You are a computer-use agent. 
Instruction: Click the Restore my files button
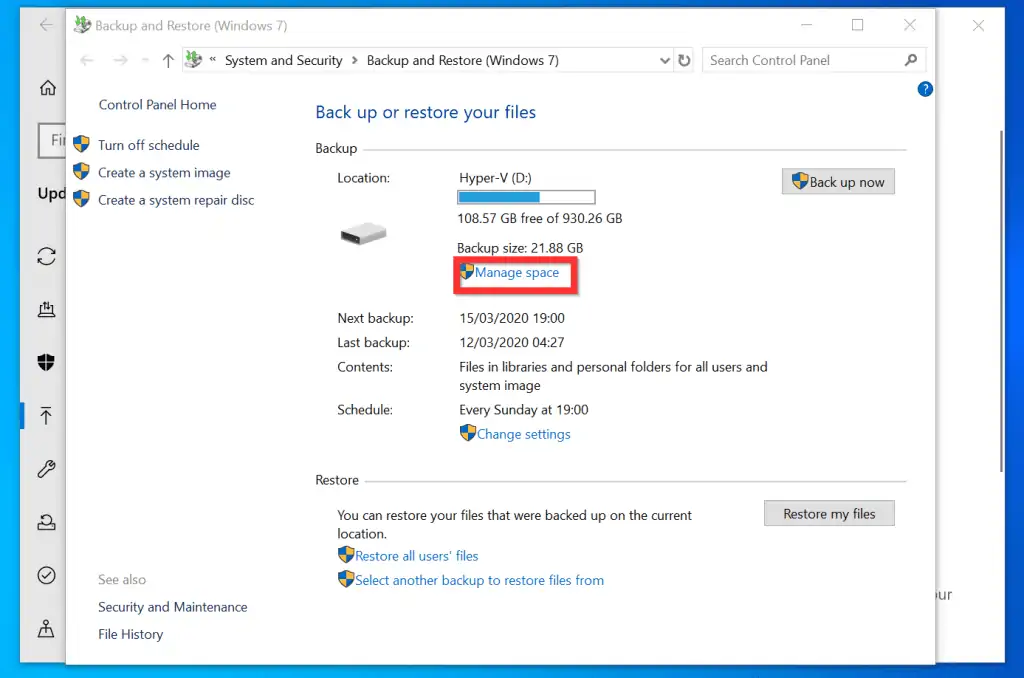[829, 513]
